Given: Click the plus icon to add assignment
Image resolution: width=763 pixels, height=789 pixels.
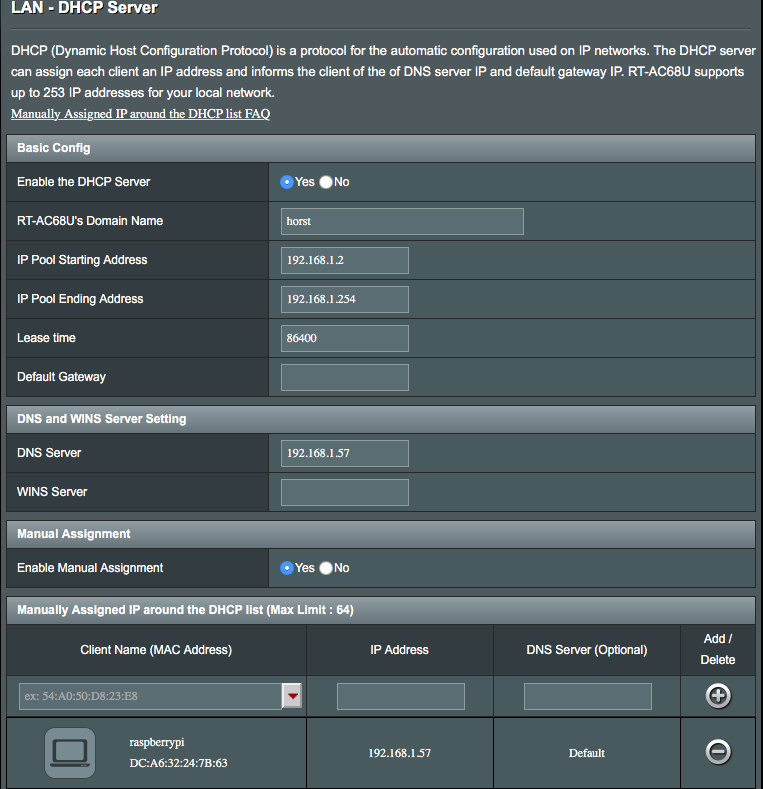Looking at the screenshot, I should coord(718,696).
